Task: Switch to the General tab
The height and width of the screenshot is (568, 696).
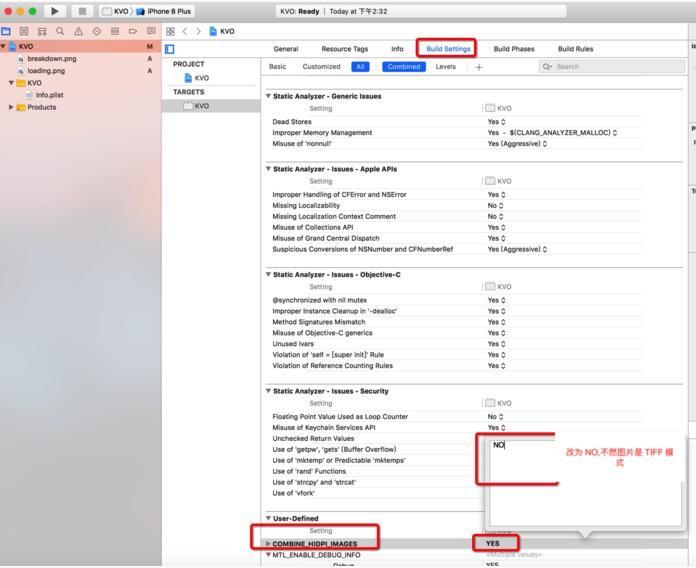Action: click(x=286, y=49)
